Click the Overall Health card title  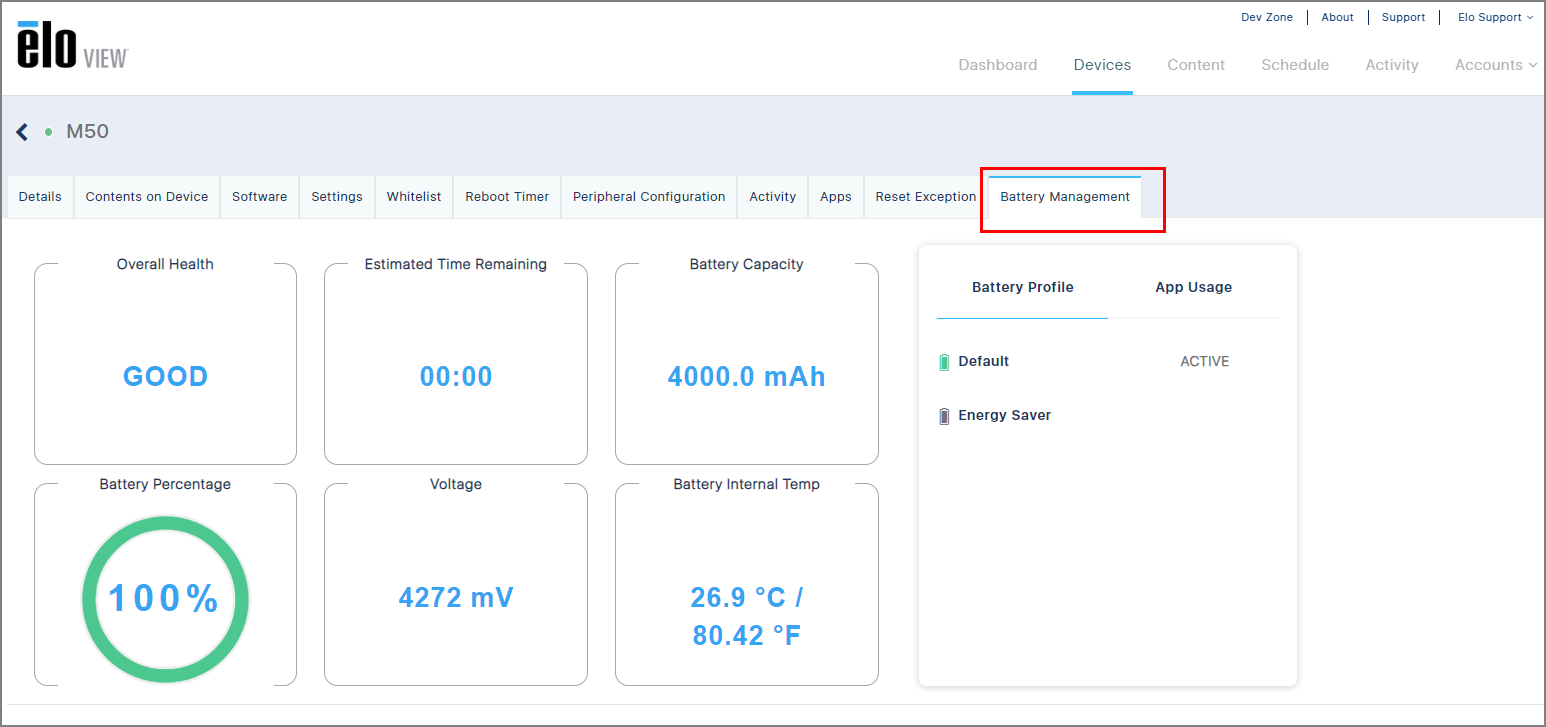pos(165,265)
